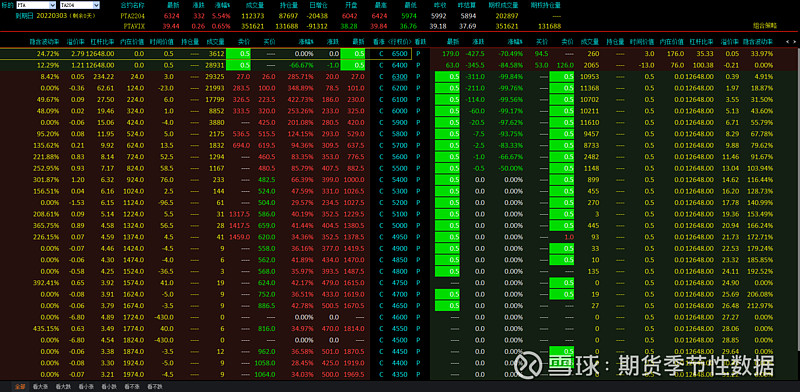Click the P marker beside strike 5800
Image resolution: width=800 pixels, height=392 pixels.
coord(418,134)
